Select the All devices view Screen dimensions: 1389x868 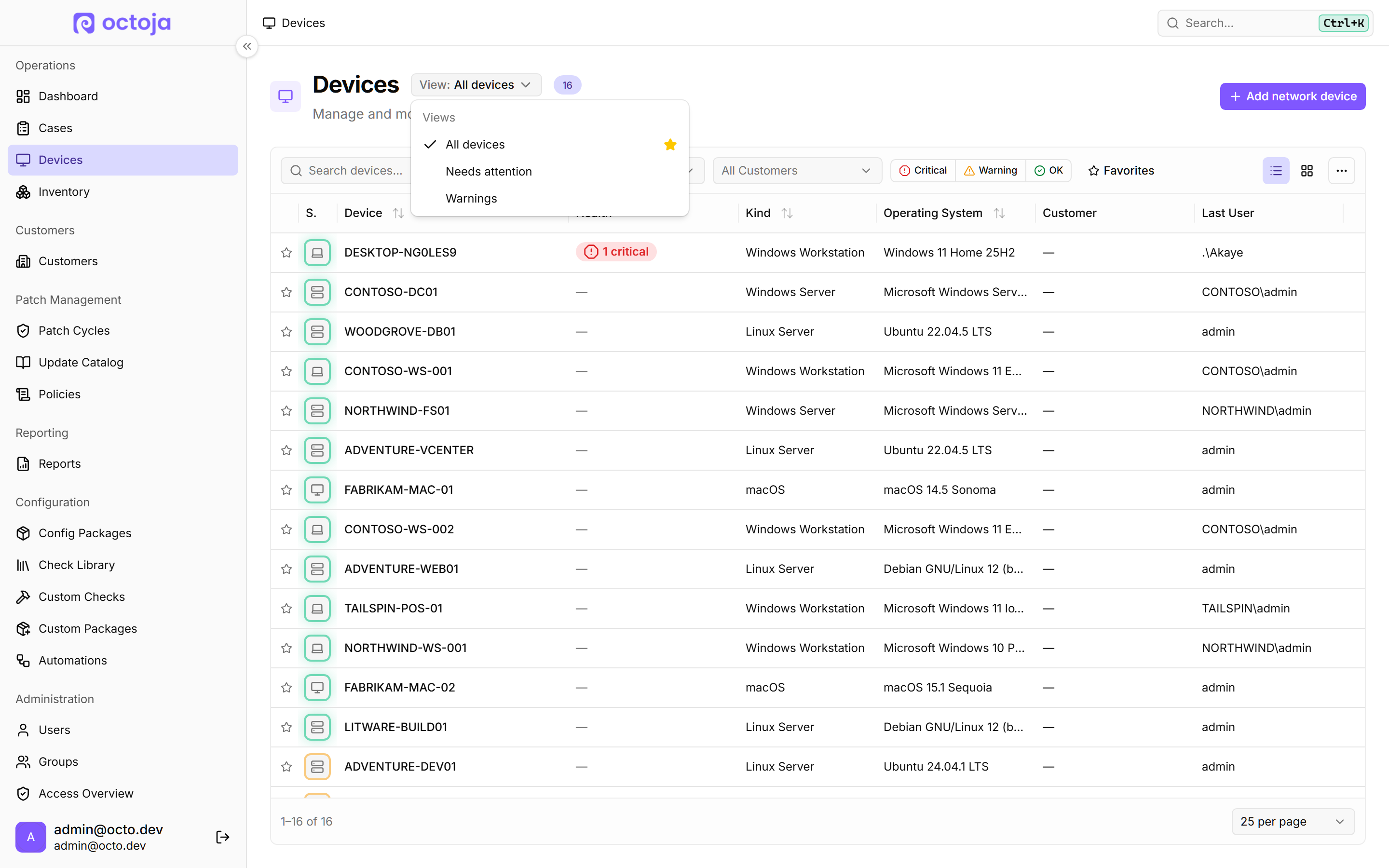coord(549,145)
